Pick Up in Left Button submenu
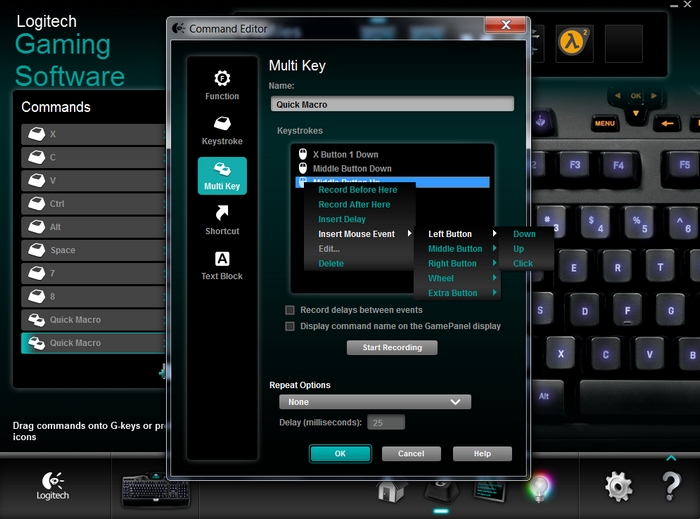The image size is (700, 519). pyautogui.click(x=518, y=249)
